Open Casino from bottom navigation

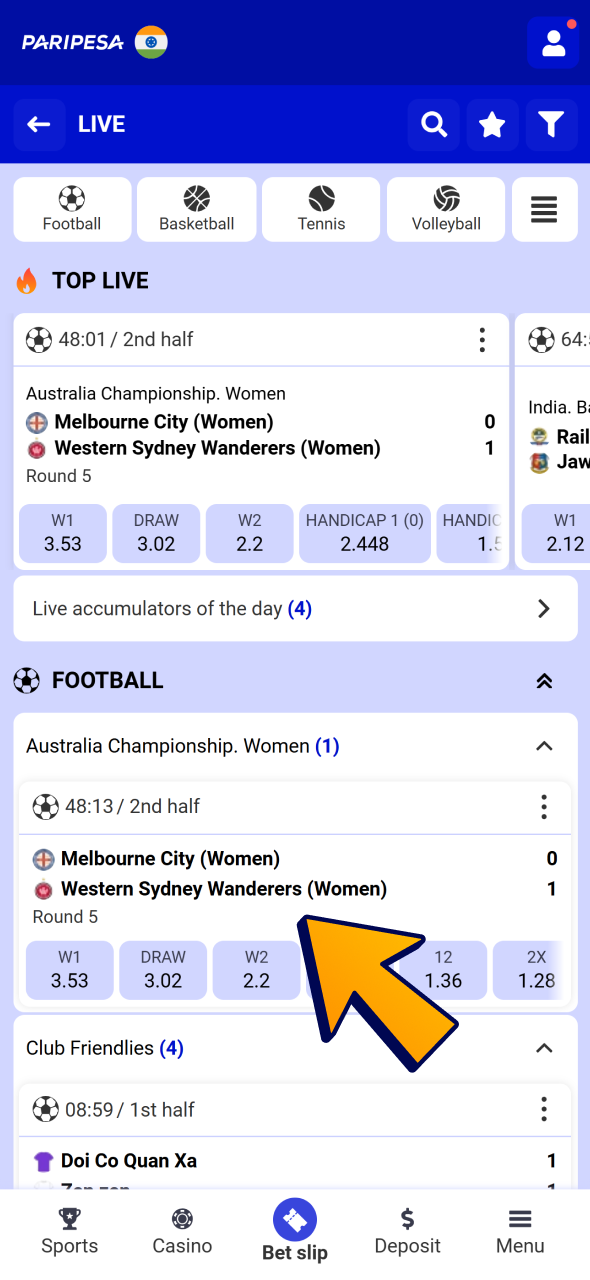(182, 1228)
